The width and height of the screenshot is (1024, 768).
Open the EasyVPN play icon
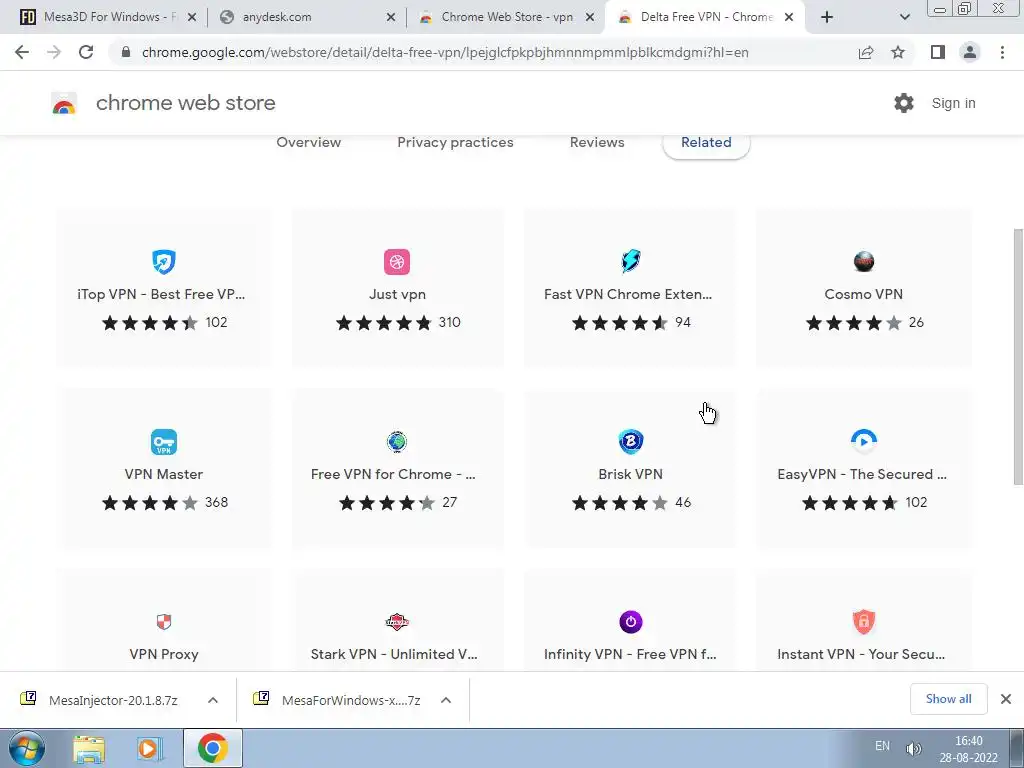[864, 441]
